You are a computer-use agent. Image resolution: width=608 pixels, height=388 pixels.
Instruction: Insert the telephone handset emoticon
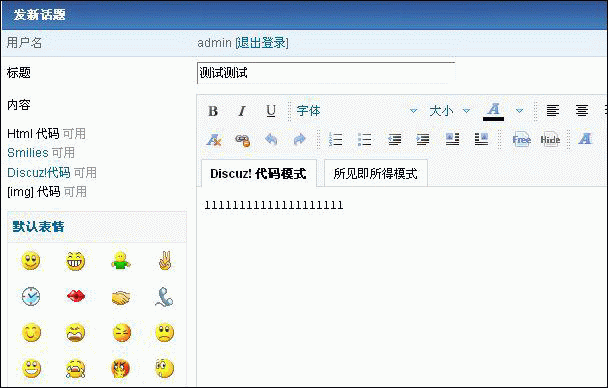click(x=164, y=297)
